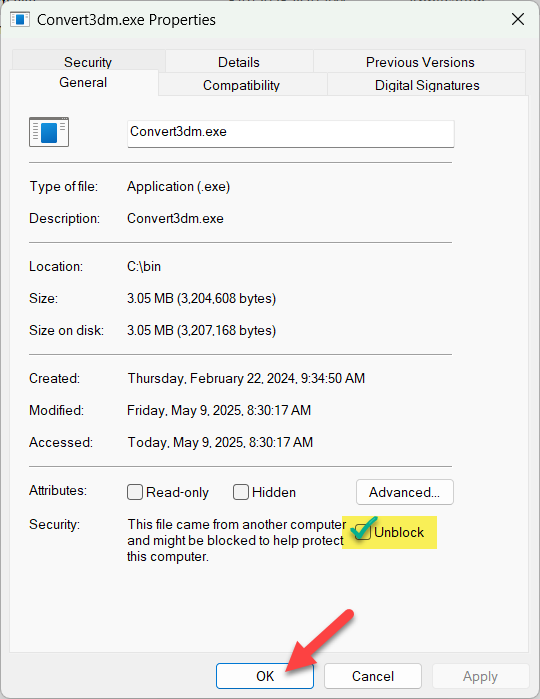Enable the Read-only attribute checkbox
The height and width of the screenshot is (699, 540).
click(135, 492)
